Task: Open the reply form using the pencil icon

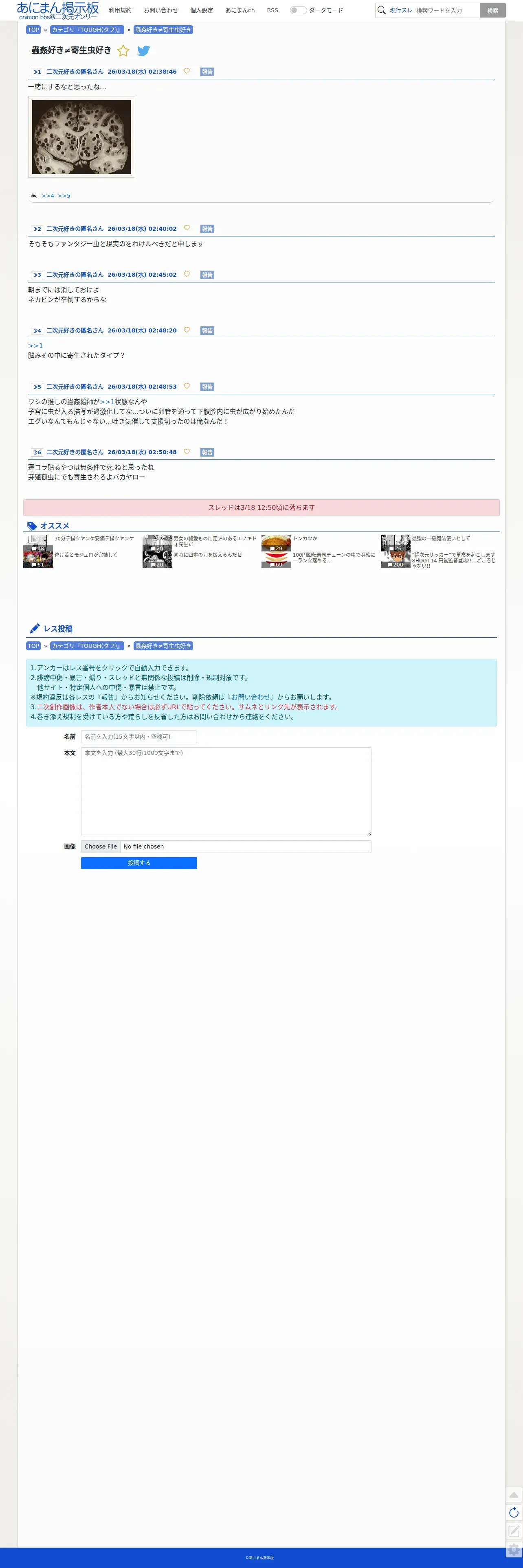Action: tap(514, 1531)
